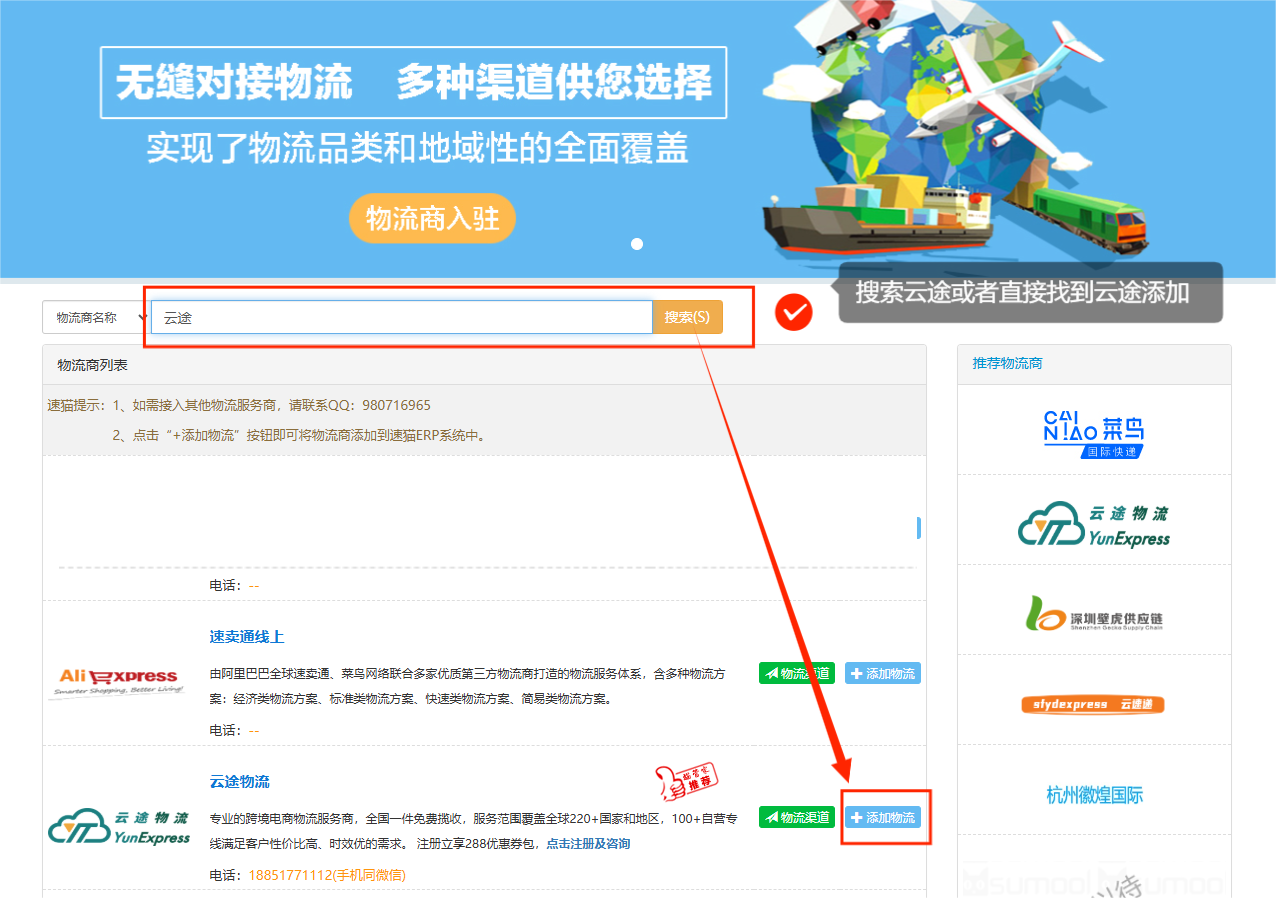Click the plus icon on 云途物流 添加物流
The width and height of the screenshot is (1276, 898).
tap(856, 817)
